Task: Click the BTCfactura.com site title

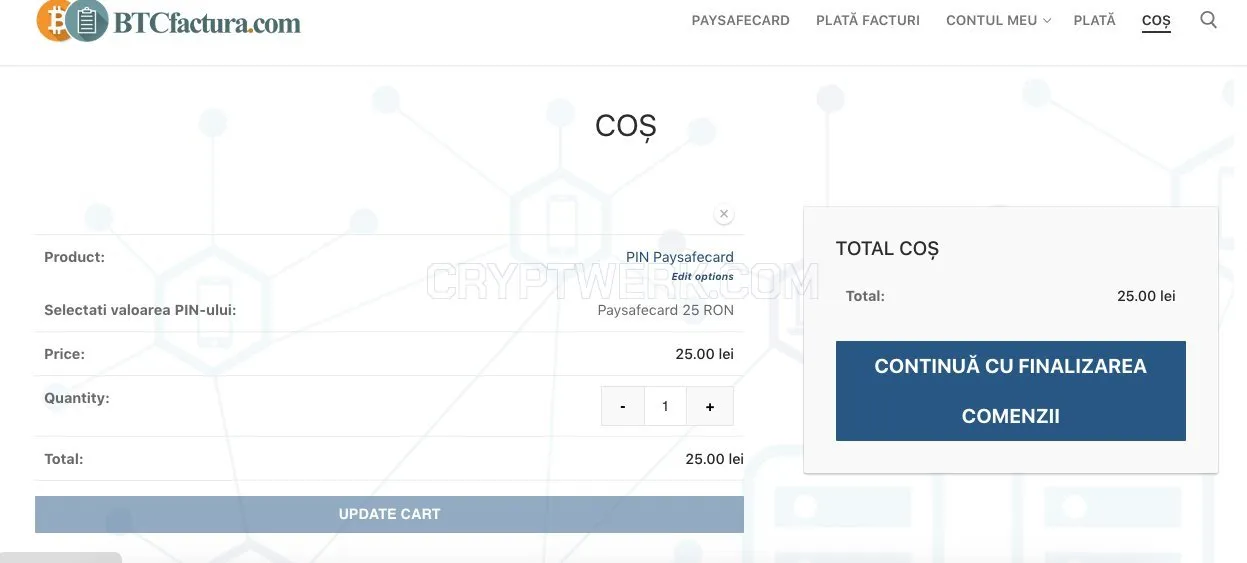Action: point(207,22)
